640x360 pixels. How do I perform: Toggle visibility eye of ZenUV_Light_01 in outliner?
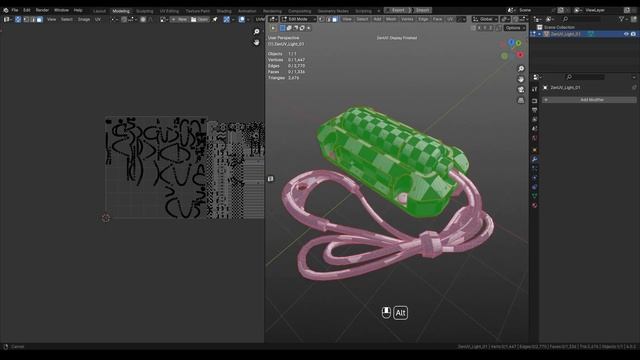tap(626, 34)
